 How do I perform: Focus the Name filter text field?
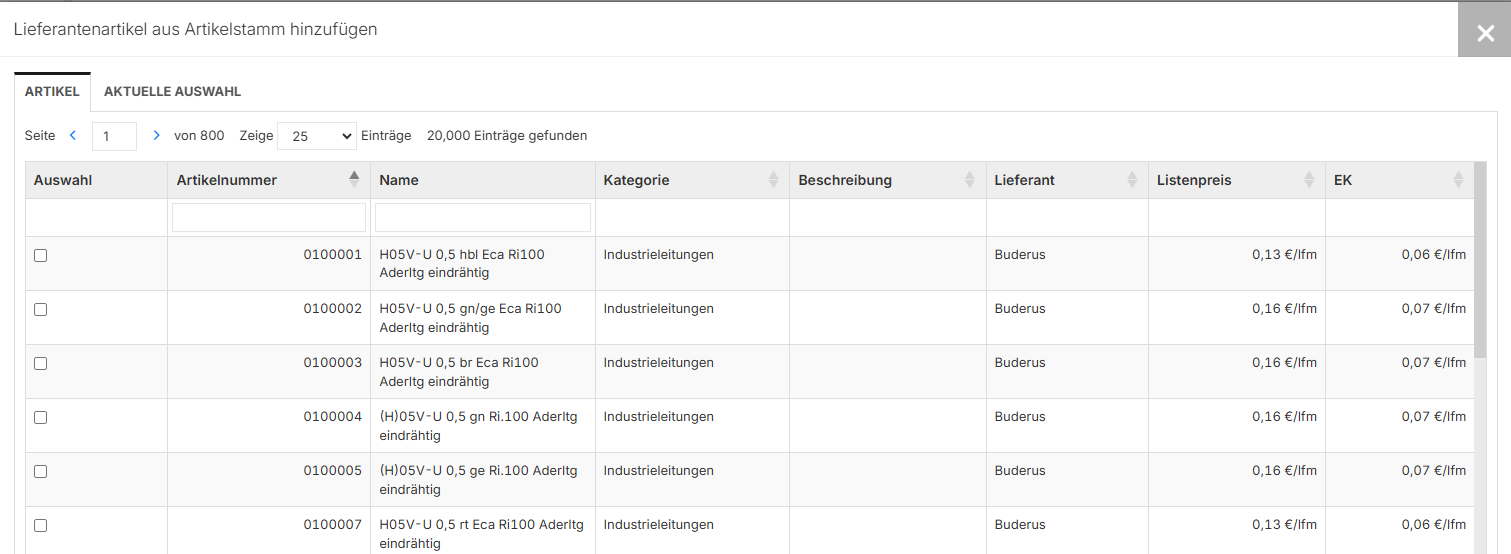point(483,218)
